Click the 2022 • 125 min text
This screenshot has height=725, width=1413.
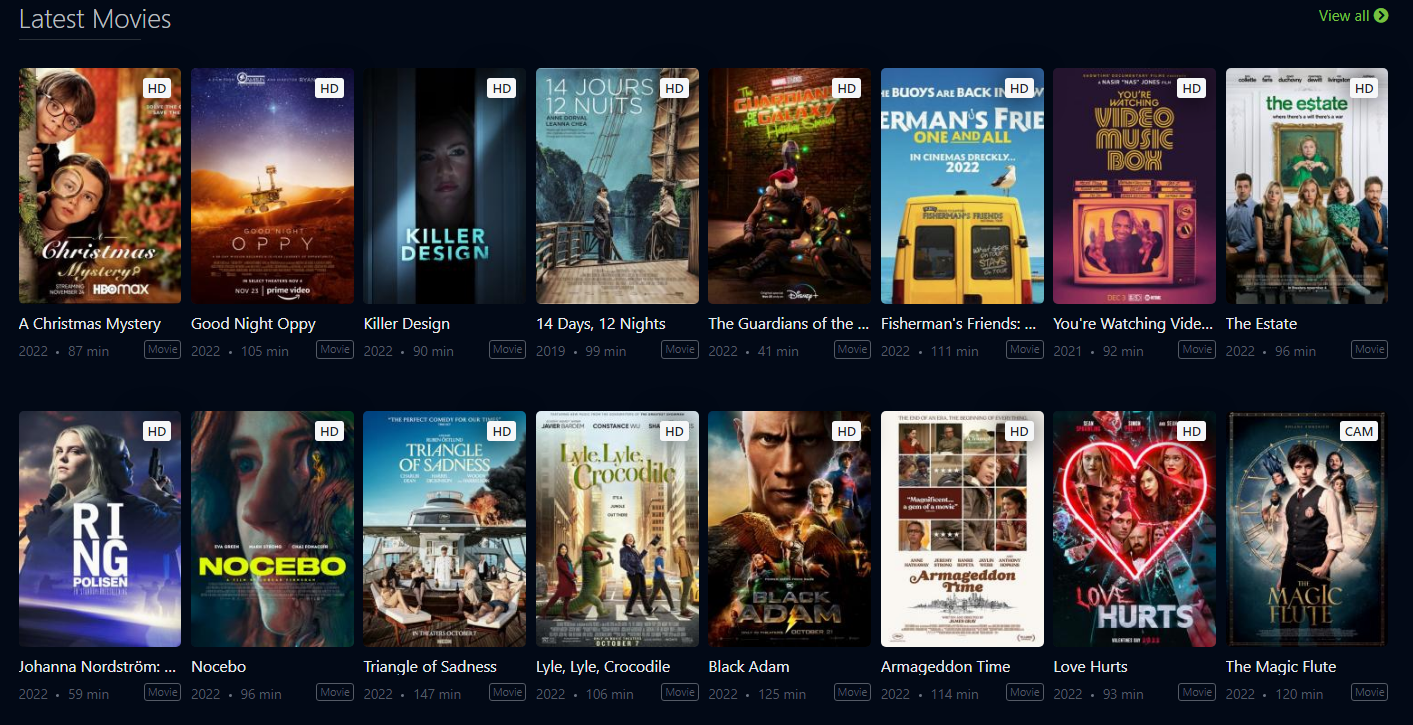[757, 694]
